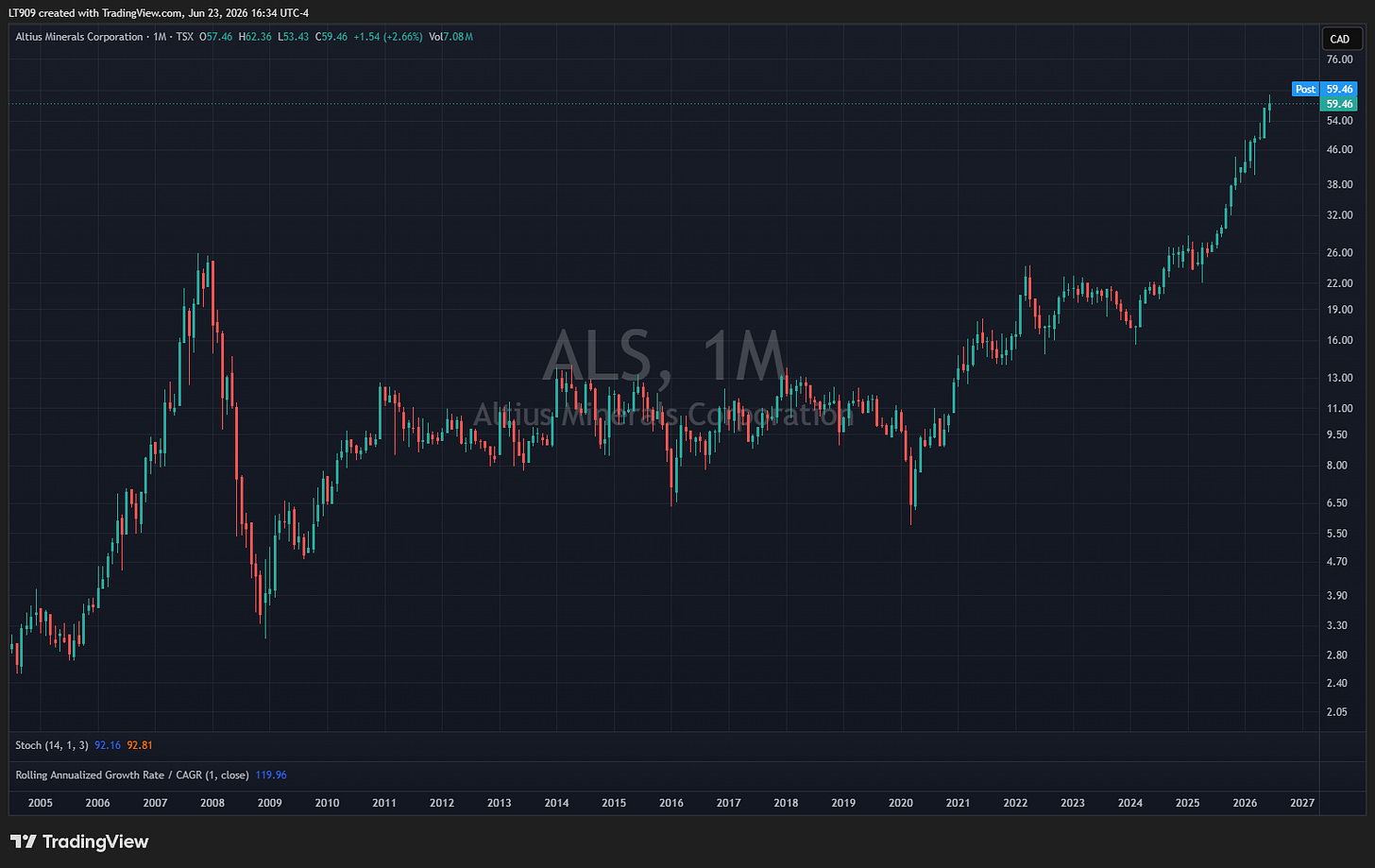
Task: Select the Stoch (14, 1, 3) indicator legend
Action: tap(52, 745)
